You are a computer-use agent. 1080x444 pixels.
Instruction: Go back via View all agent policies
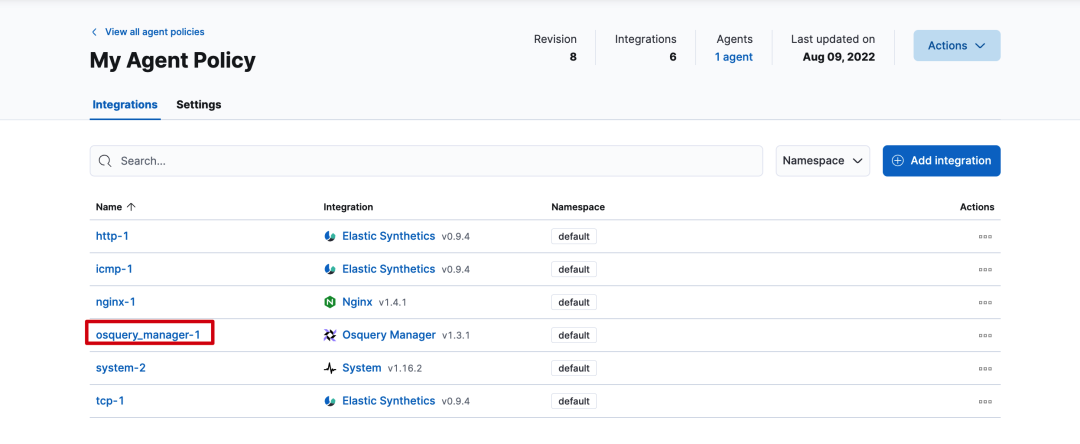[154, 32]
